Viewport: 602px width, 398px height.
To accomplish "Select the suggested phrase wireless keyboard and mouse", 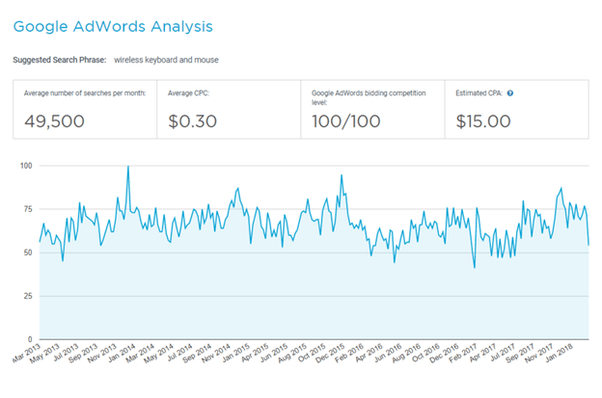I will click(x=166, y=60).
